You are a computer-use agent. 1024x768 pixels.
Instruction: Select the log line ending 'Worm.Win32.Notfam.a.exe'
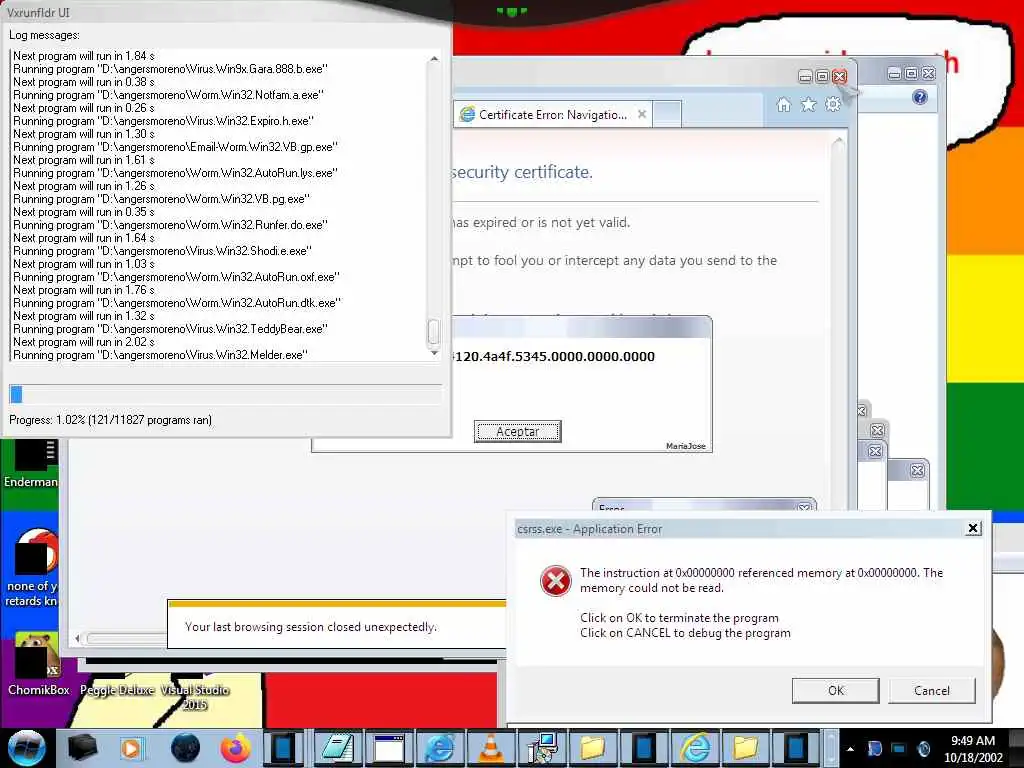168,95
